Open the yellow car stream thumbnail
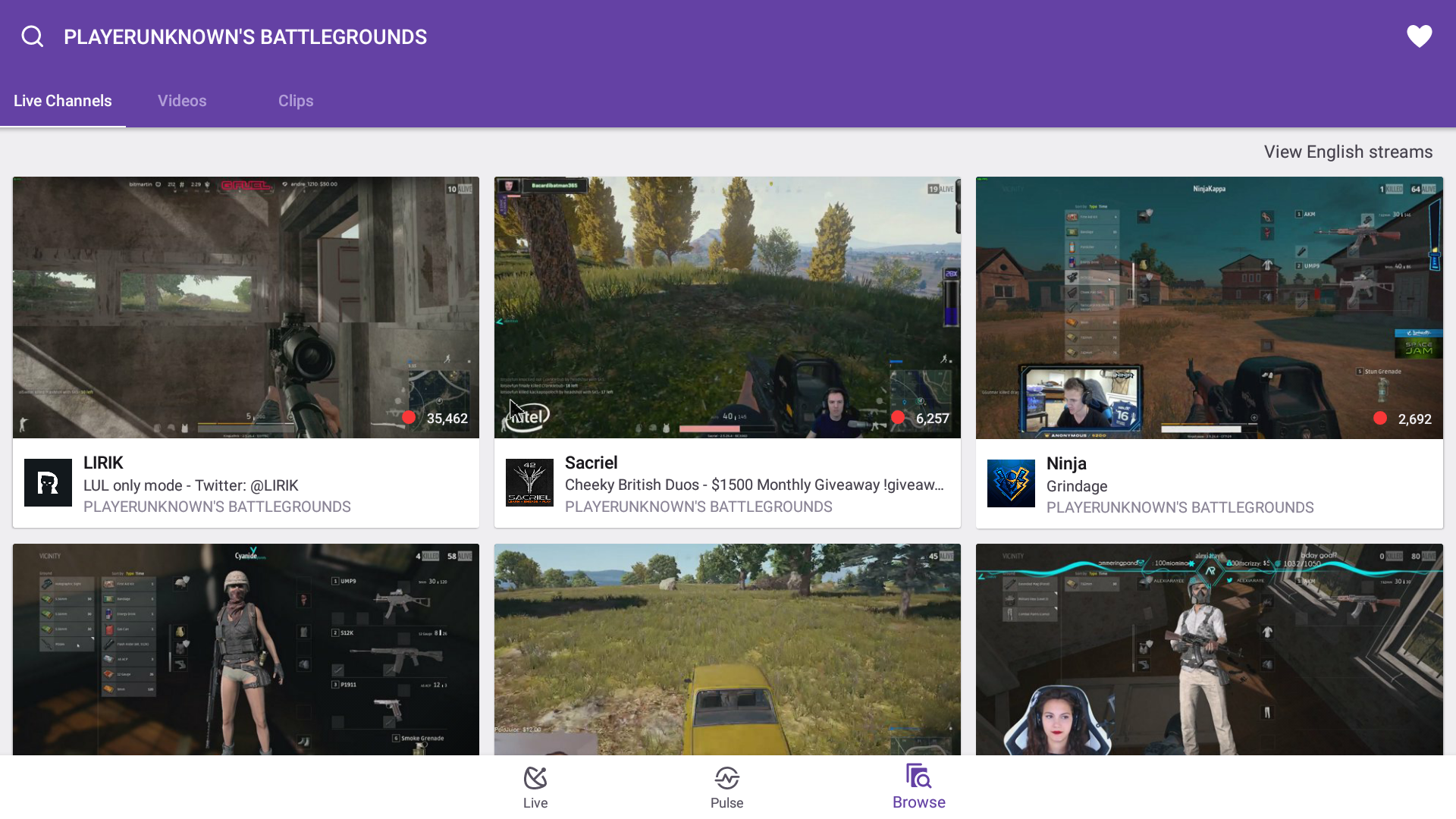Viewport: 1456px width, 819px height. (x=727, y=648)
